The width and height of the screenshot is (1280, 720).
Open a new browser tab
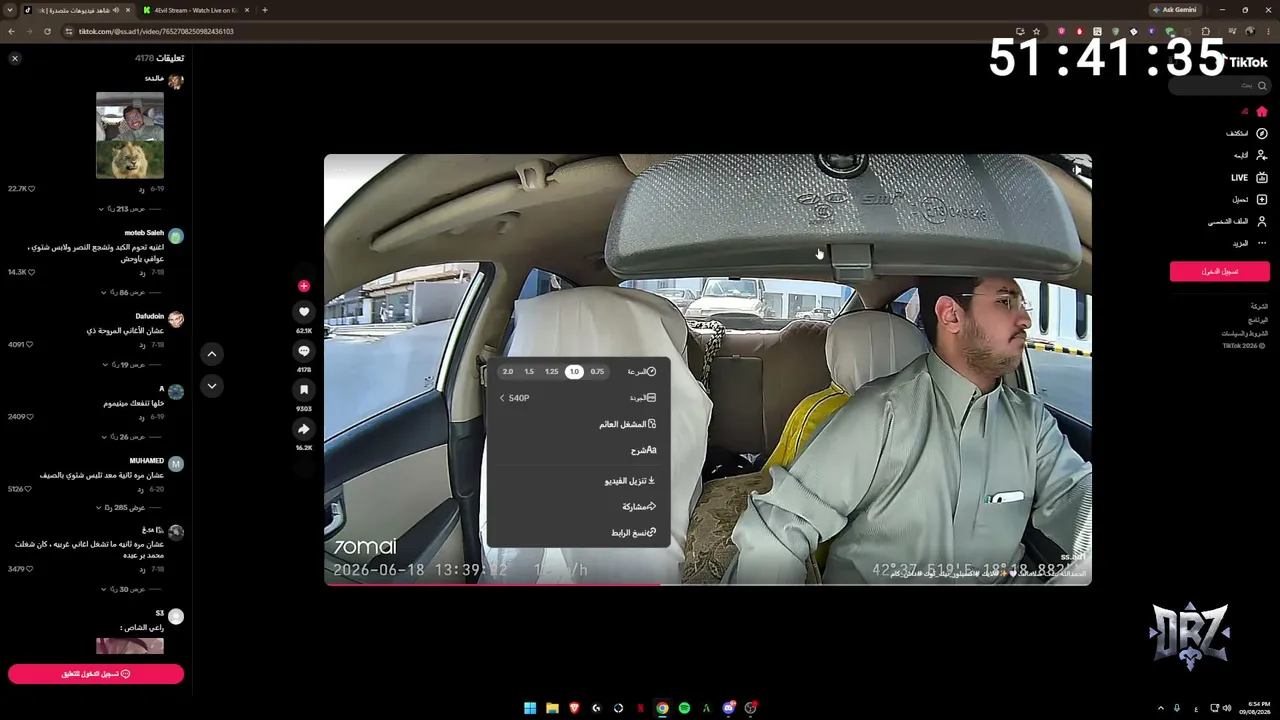pyautogui.click(x=265, y=10)
